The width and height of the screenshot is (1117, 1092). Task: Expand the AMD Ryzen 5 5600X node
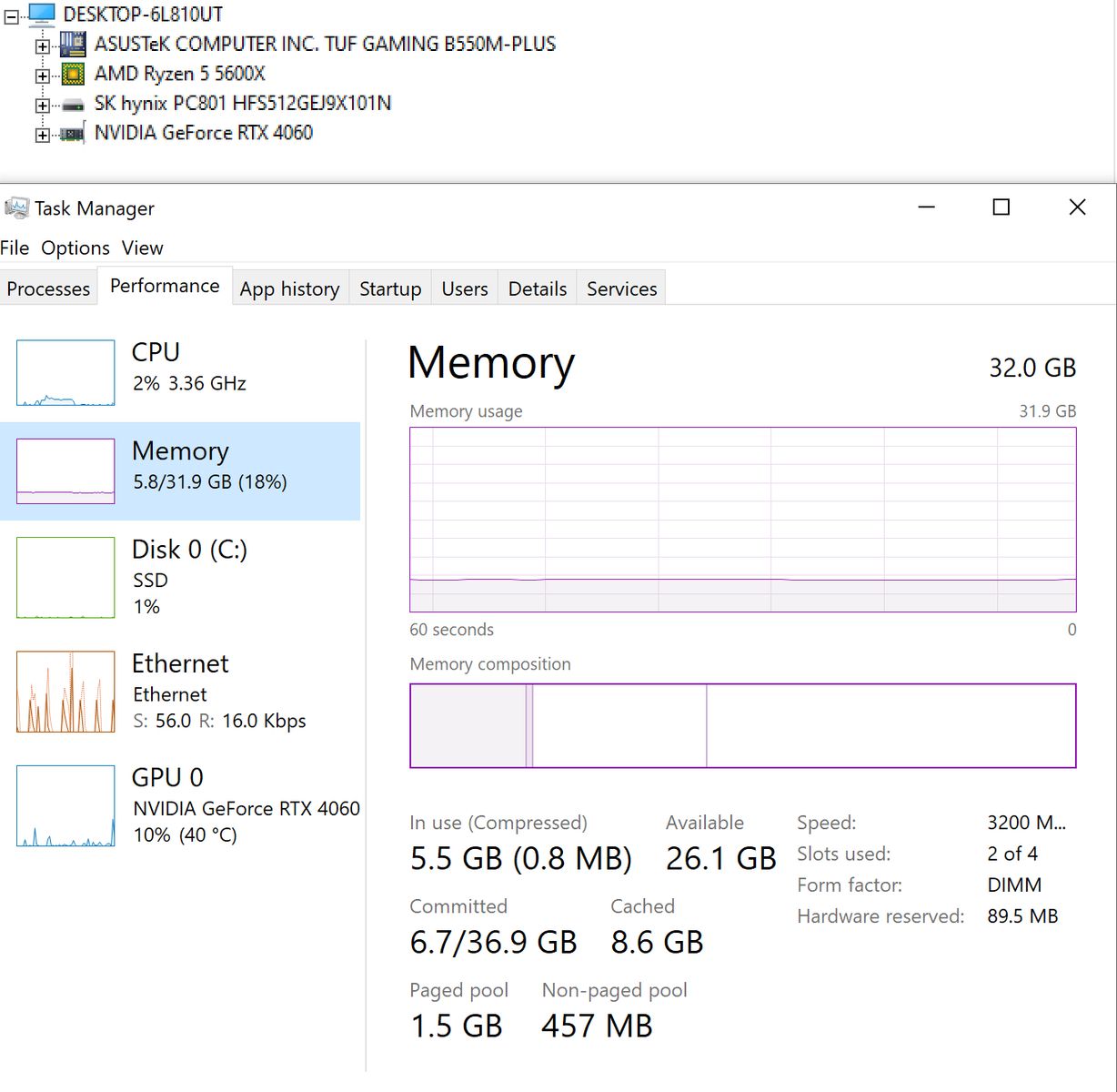pos(42,76)
